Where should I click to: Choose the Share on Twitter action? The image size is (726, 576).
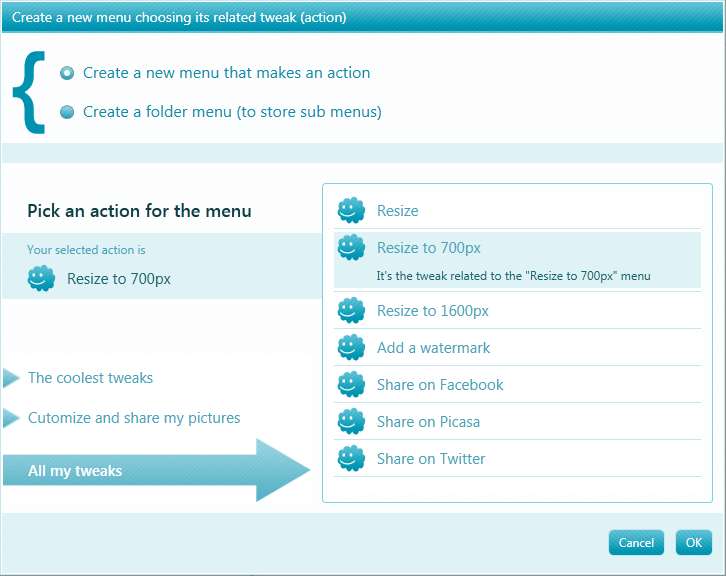tap(517, 459)
